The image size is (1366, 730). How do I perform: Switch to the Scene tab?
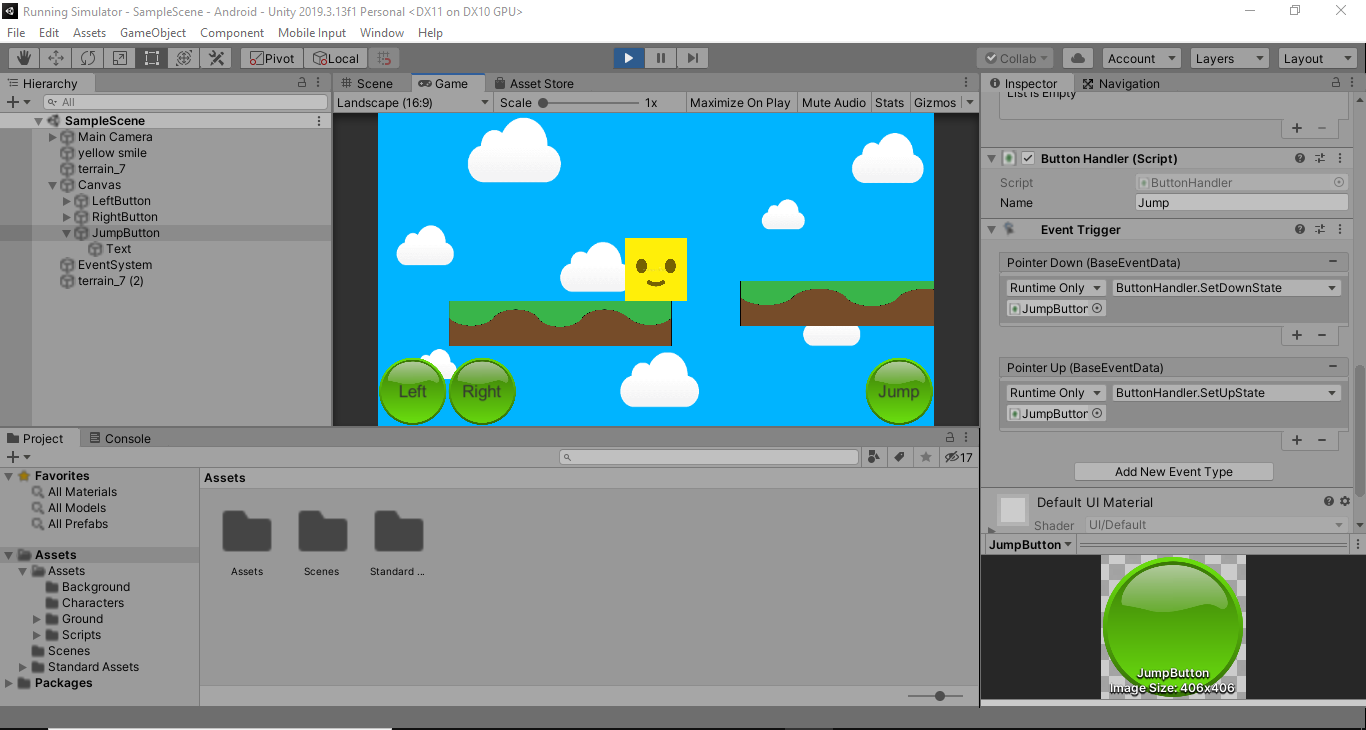click(x=367, y=83)
